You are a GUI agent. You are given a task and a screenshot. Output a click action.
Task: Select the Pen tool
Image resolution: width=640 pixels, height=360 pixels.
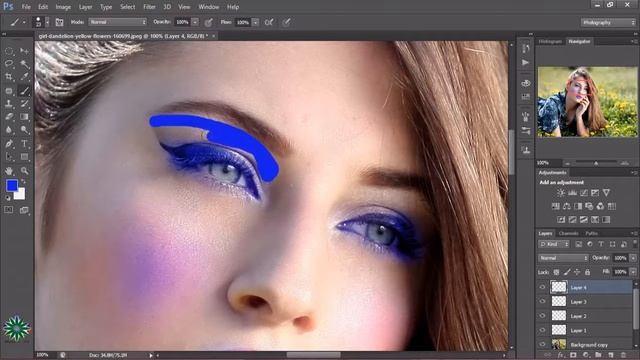coord(9,144)
